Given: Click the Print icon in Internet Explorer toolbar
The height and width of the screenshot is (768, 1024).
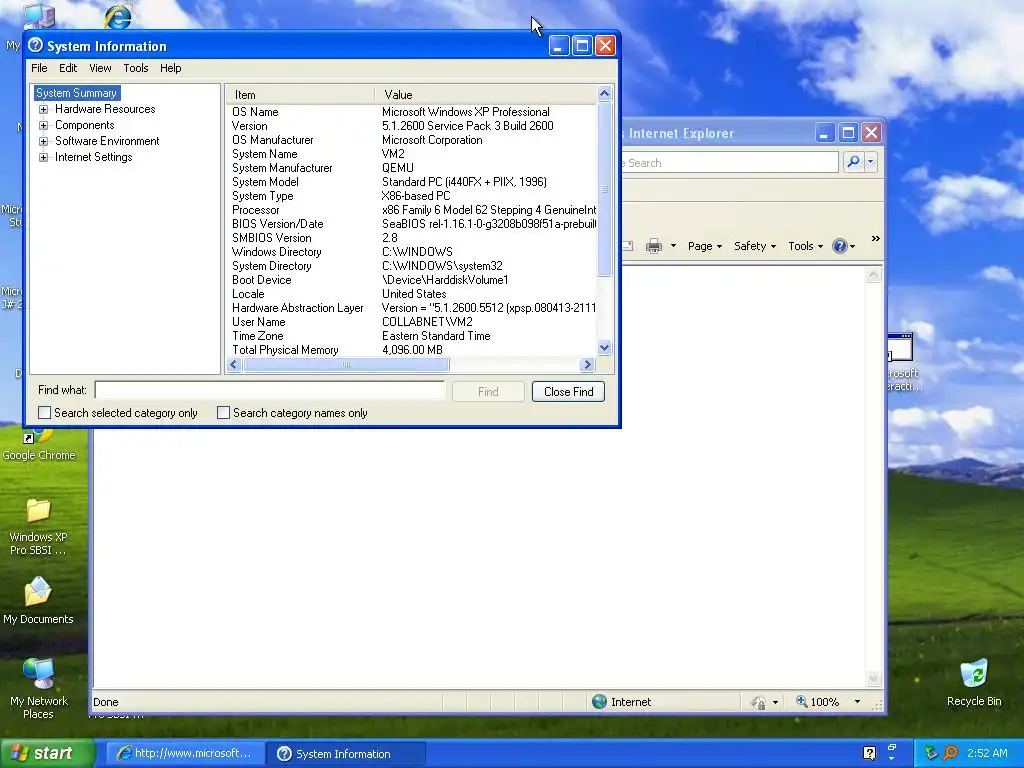Looking at the screenshot, I should coord(654,246).
